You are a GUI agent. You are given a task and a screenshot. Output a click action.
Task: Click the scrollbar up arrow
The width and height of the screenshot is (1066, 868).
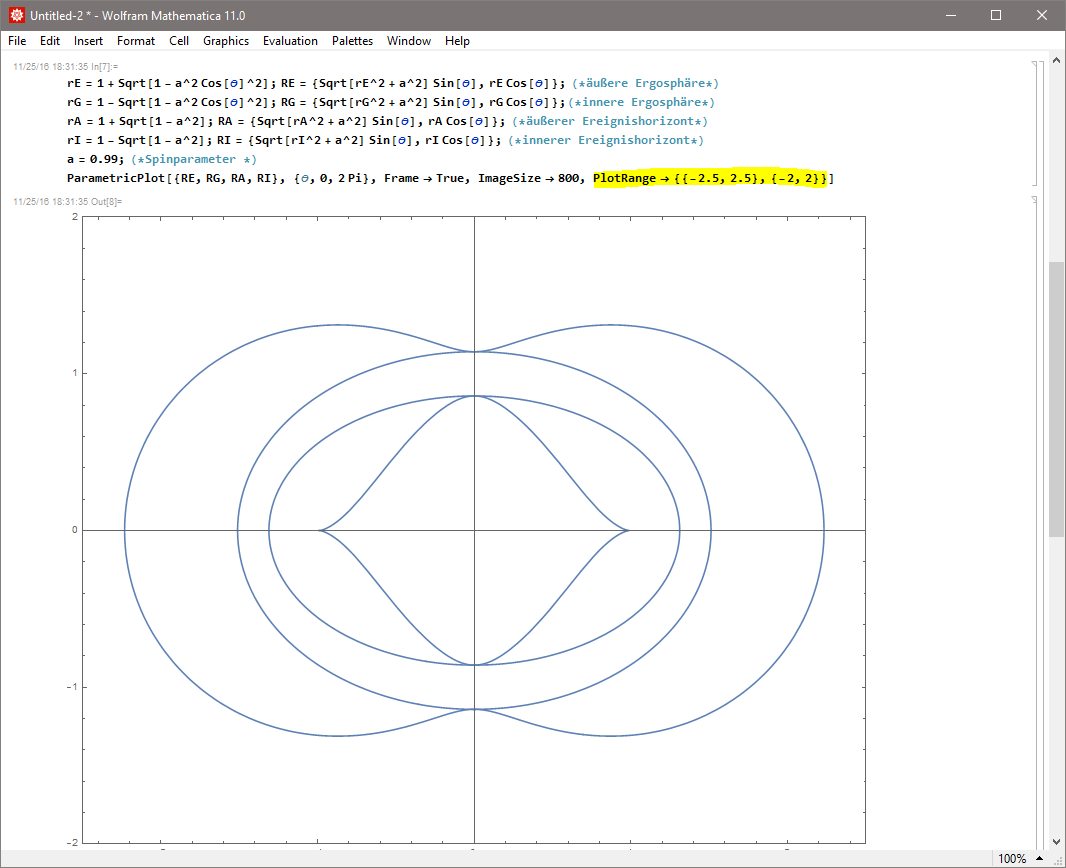[x=1056, y=62]
